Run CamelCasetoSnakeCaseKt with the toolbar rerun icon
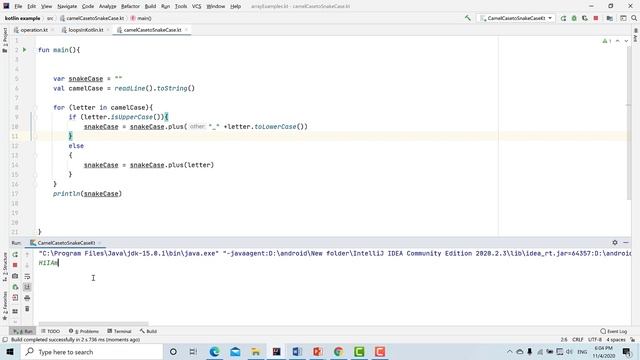The image size is (640, 360). point(563,18)
